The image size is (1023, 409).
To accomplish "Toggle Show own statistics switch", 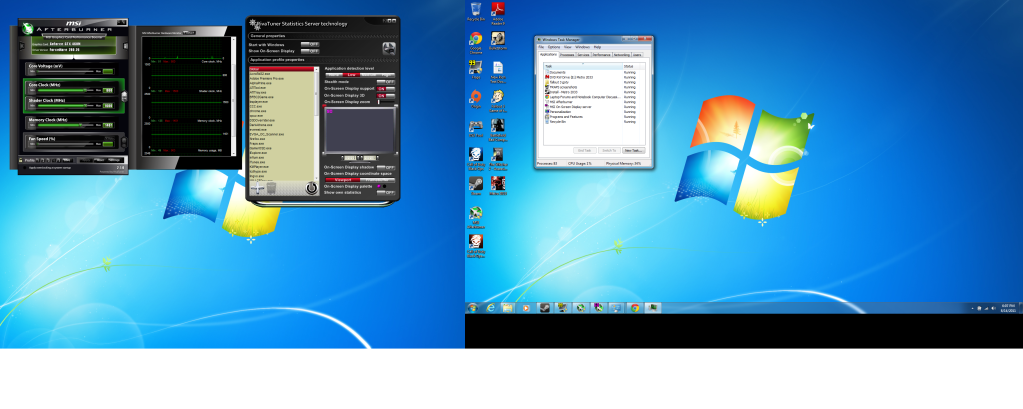I will tap(386, 192).
